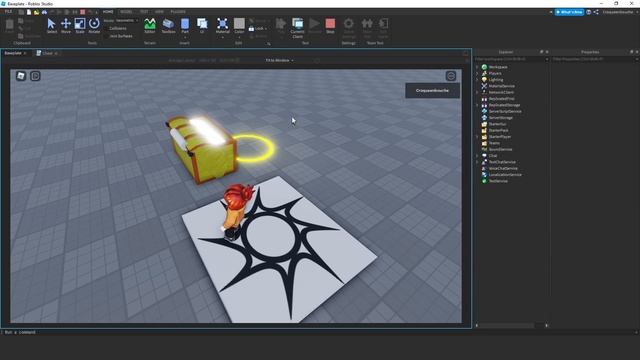The height and width of the screenshot is (360, 640).
Task: Open the viewport three-dots menu button
Action: (451, 76)
